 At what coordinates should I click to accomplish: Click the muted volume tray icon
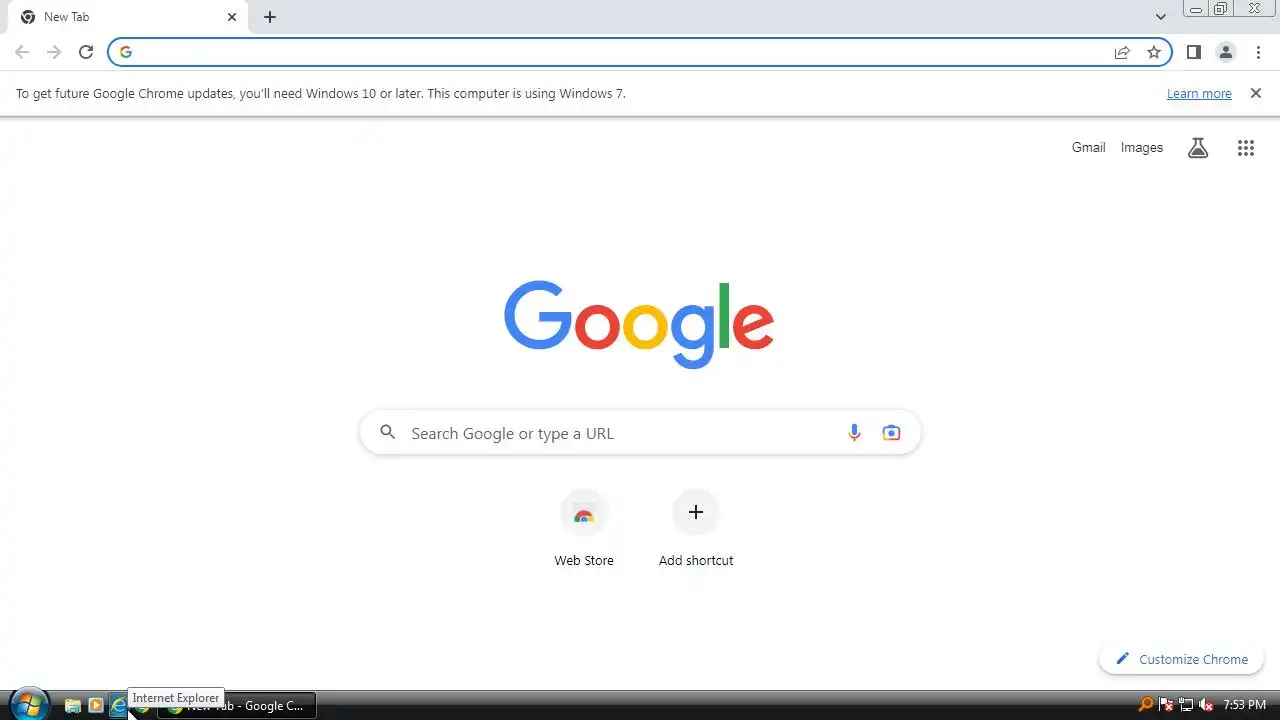pos(1206,705)
